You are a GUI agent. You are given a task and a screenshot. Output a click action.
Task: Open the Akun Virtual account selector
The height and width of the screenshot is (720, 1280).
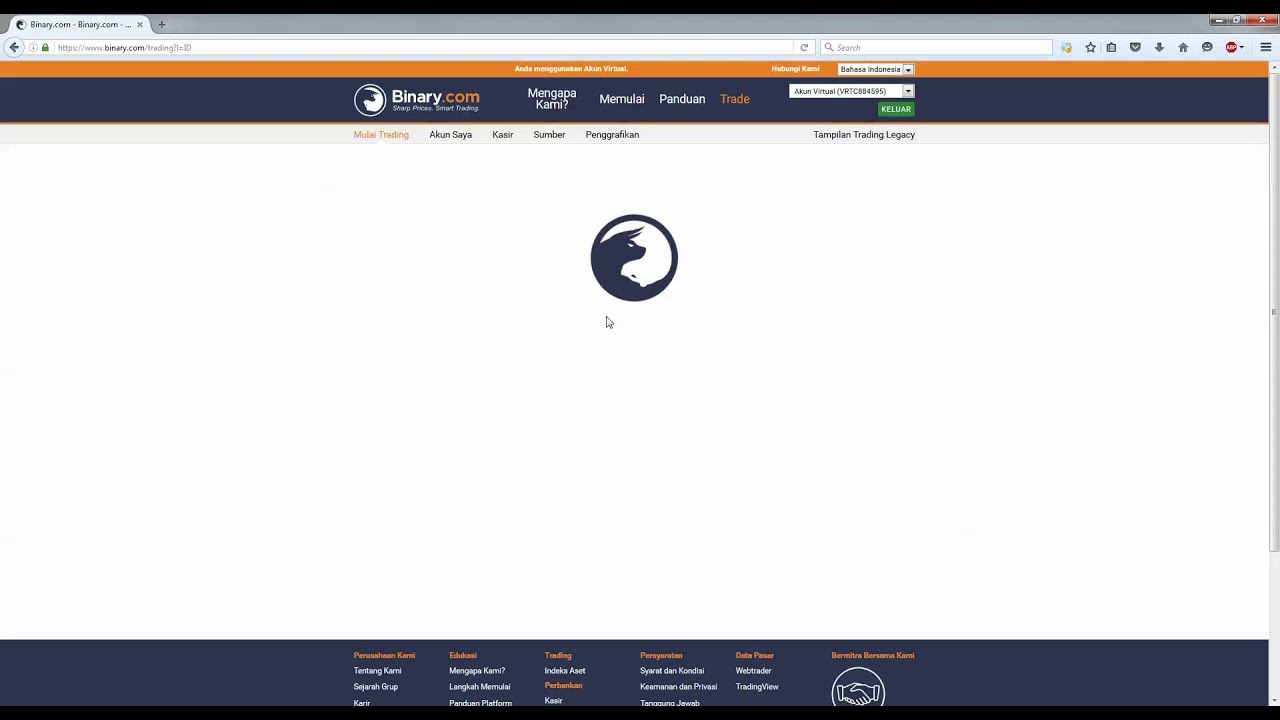tap(851, 91)
